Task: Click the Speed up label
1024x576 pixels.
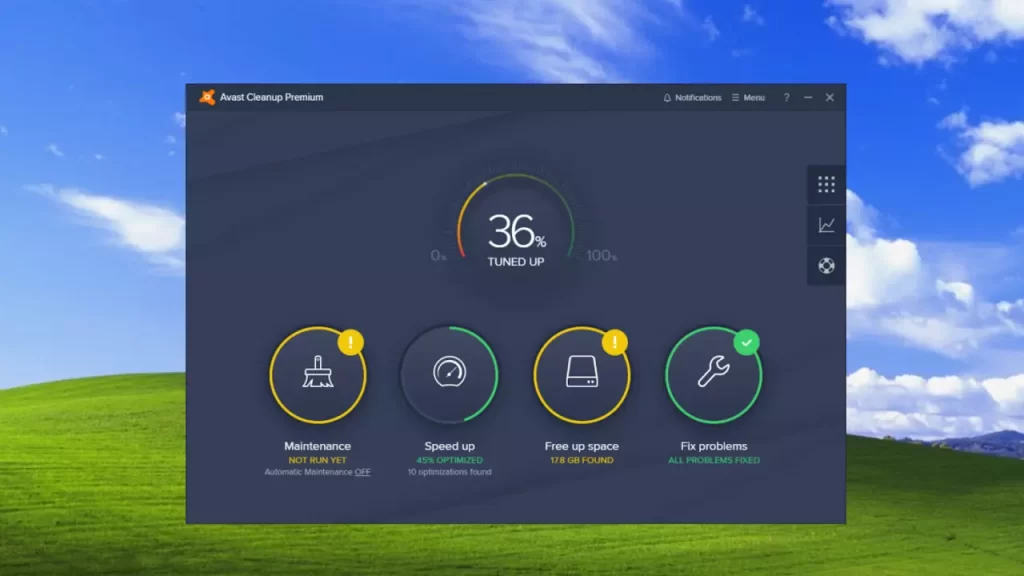Action: click(x=449, y=446)
